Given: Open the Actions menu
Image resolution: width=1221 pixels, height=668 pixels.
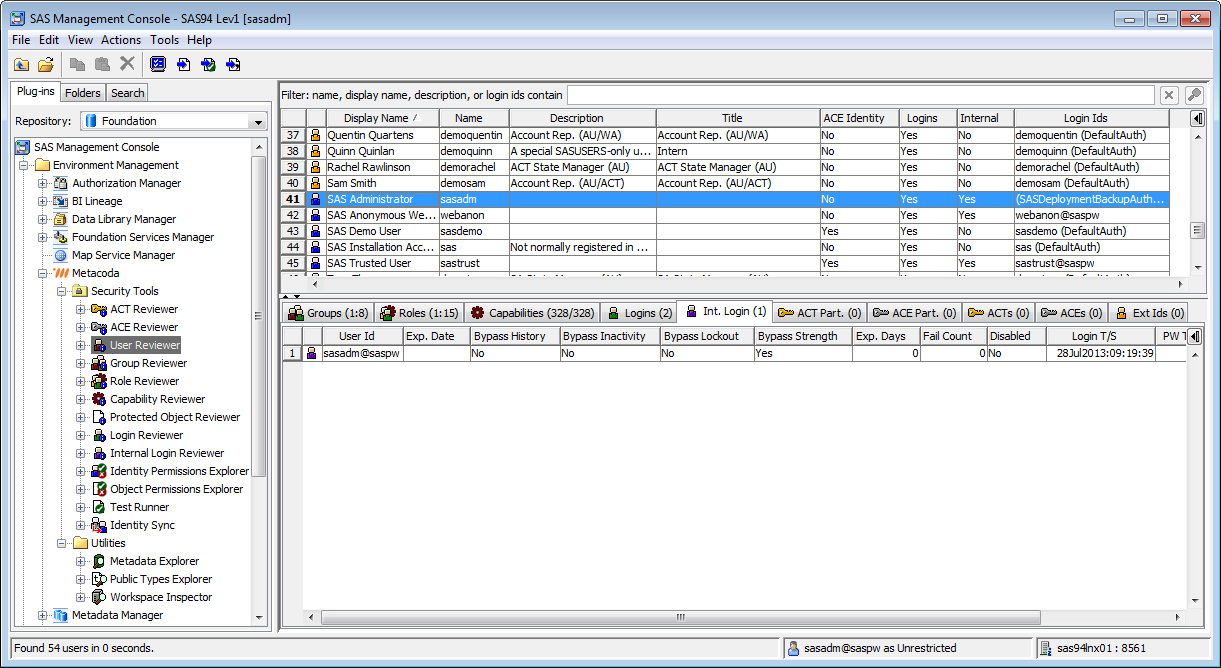Looking at the screenshot, I should click(x=121, y=40).
